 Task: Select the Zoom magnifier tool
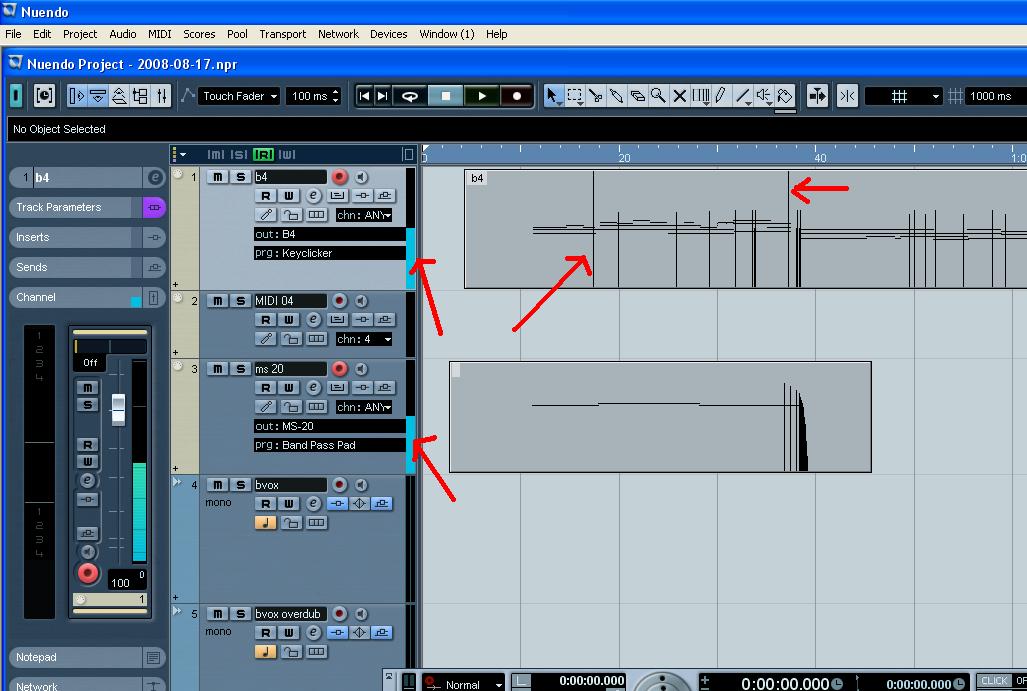pyautogui.click(x=658, y=96)
